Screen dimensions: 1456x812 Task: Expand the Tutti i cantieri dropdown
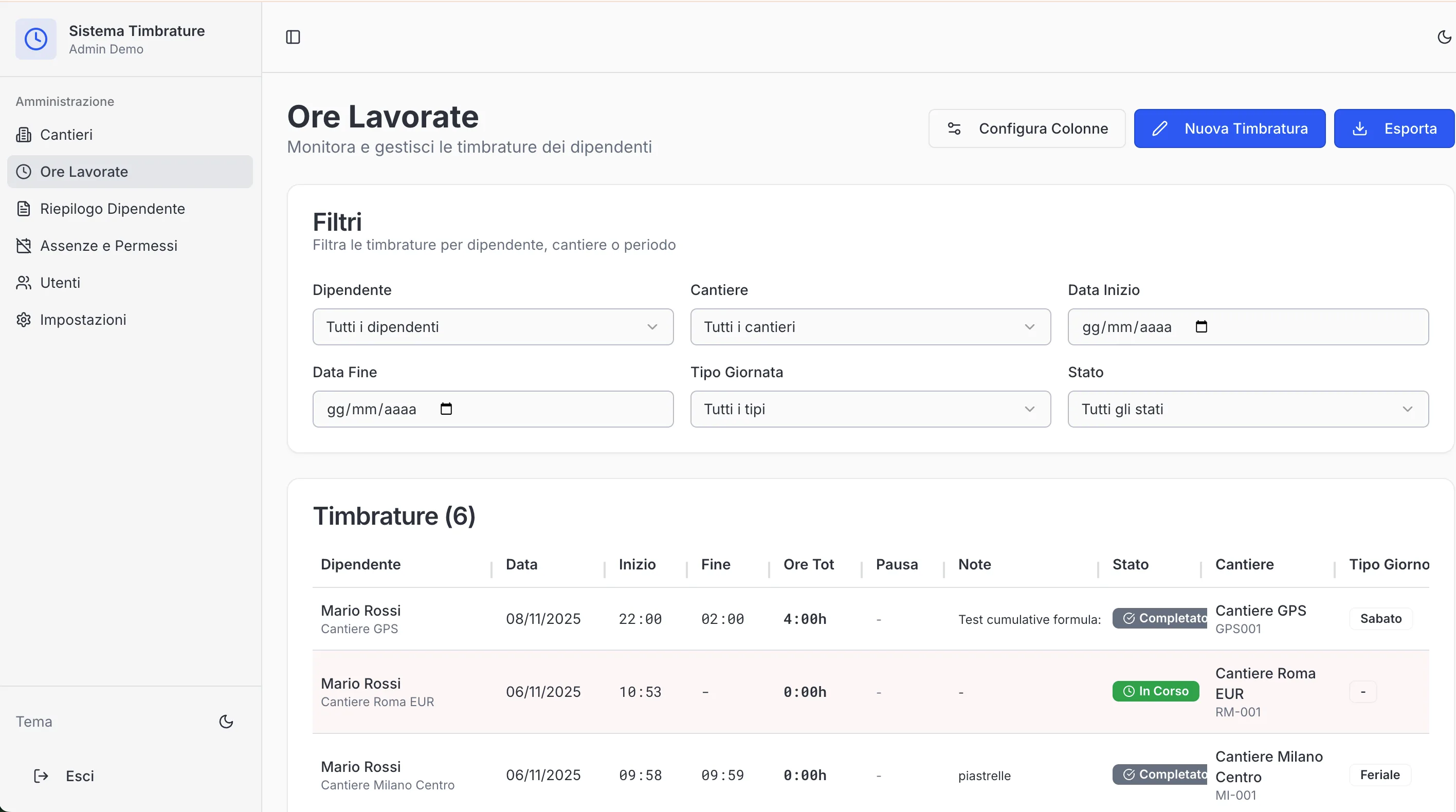coord(870,327)
